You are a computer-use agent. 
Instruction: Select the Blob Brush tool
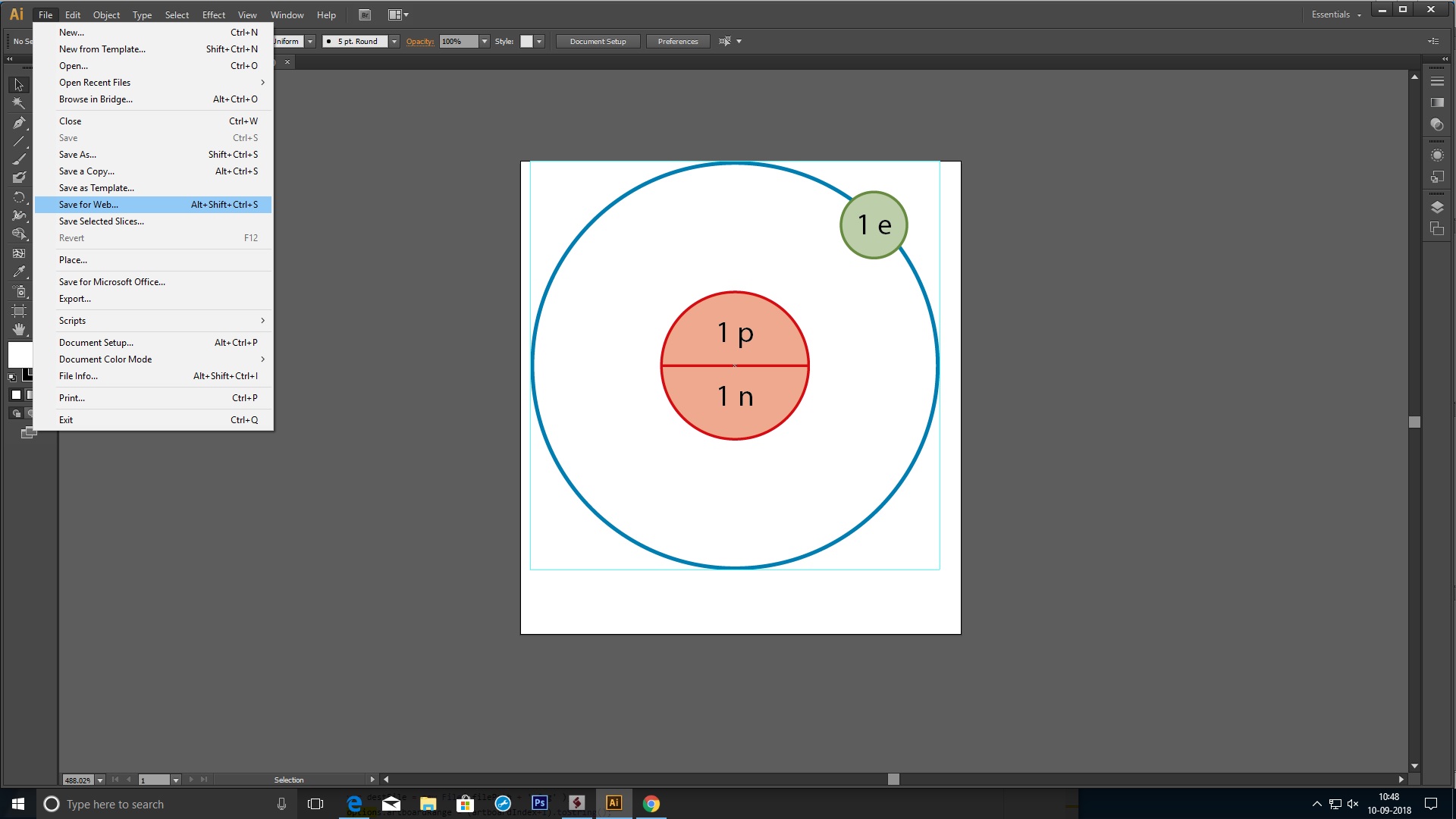19,178
